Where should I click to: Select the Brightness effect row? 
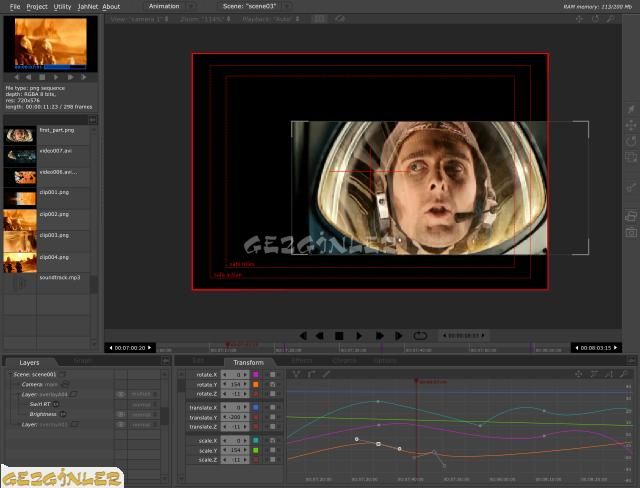[43, 414]
